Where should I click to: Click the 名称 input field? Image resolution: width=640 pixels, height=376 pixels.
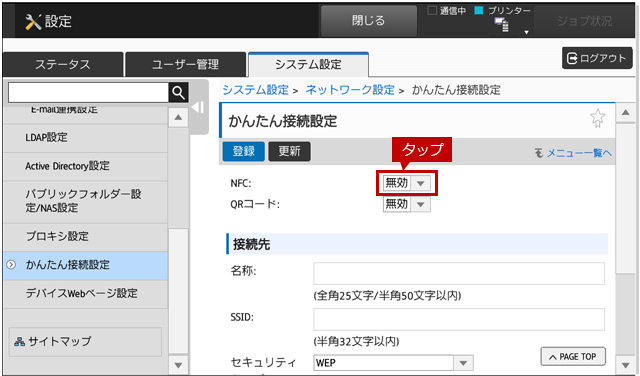pos(459,274)
